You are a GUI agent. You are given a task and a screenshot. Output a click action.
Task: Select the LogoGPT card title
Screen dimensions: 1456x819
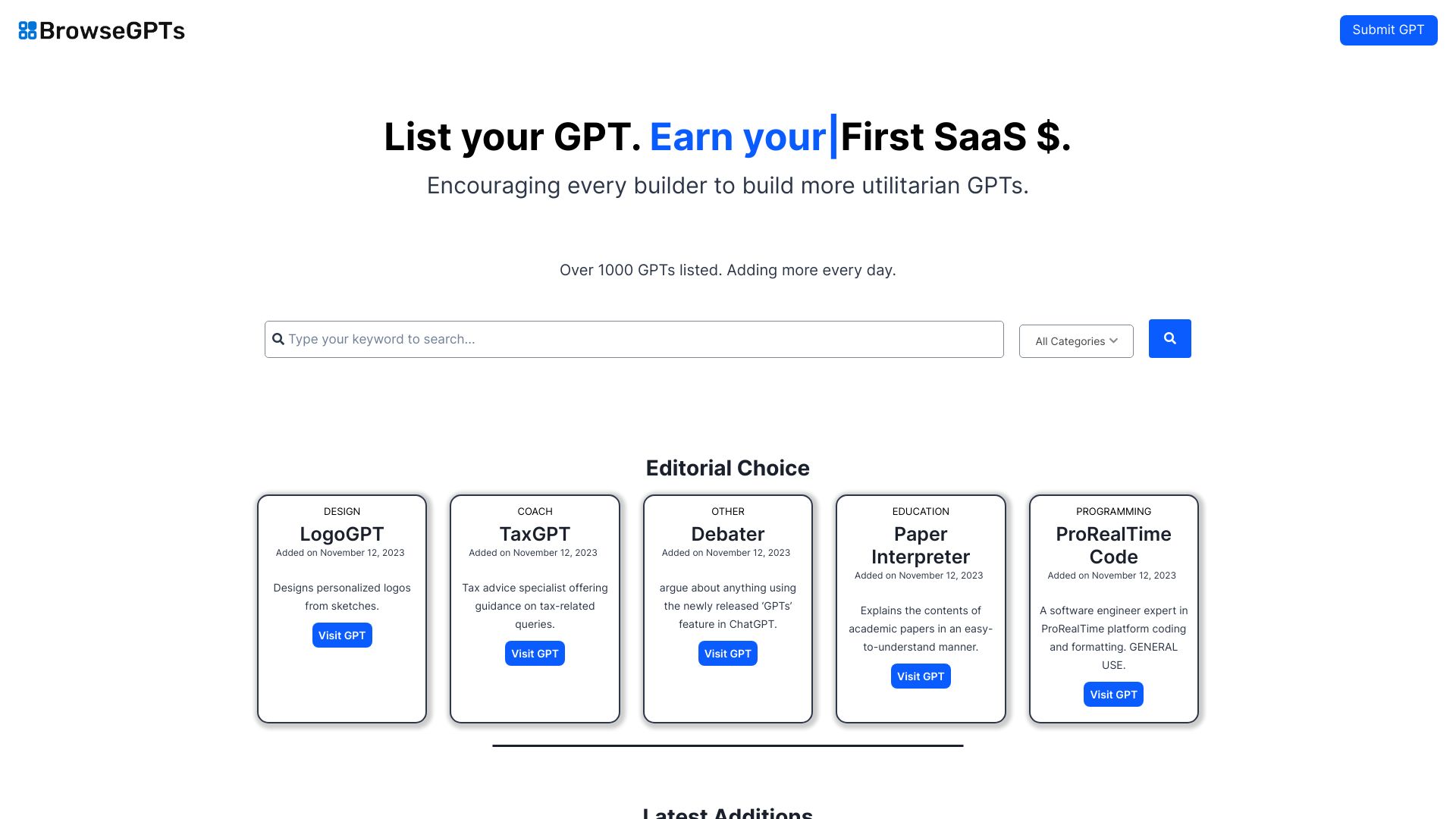(x=341, y=534)
